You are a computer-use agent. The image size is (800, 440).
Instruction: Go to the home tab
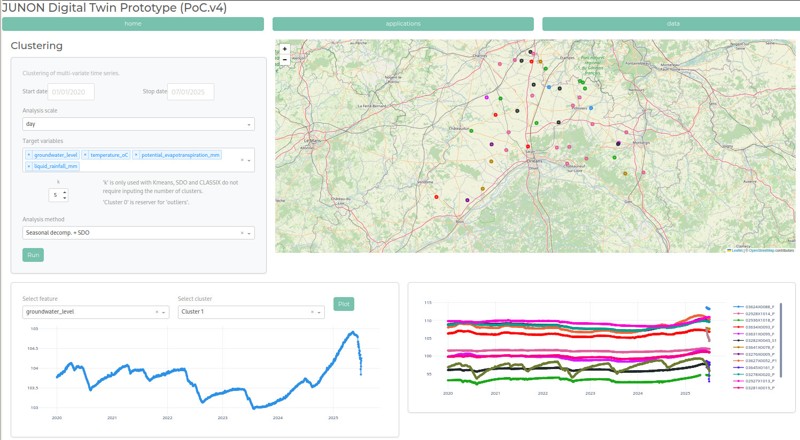pos(133,24)
